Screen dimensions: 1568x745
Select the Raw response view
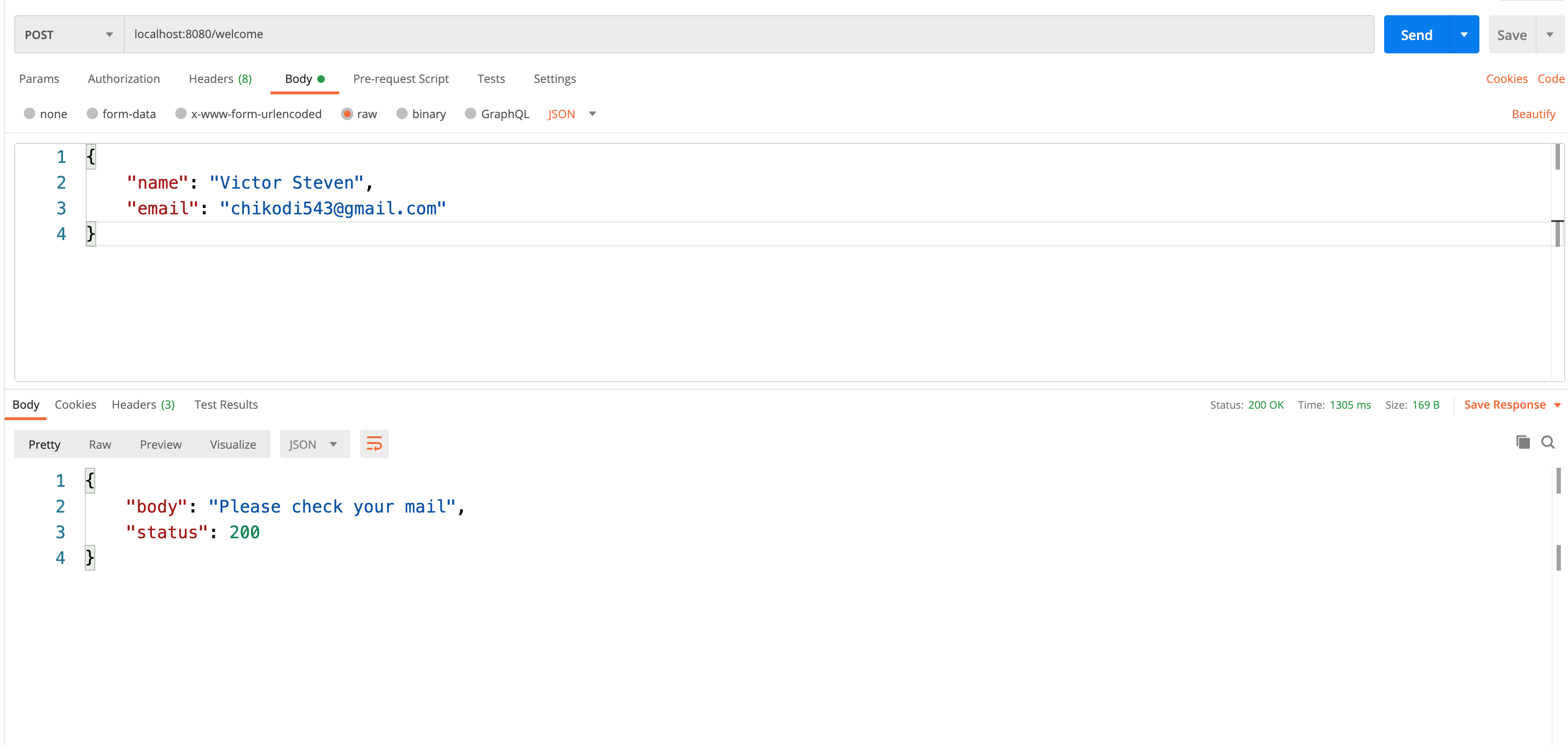[100, 444]
